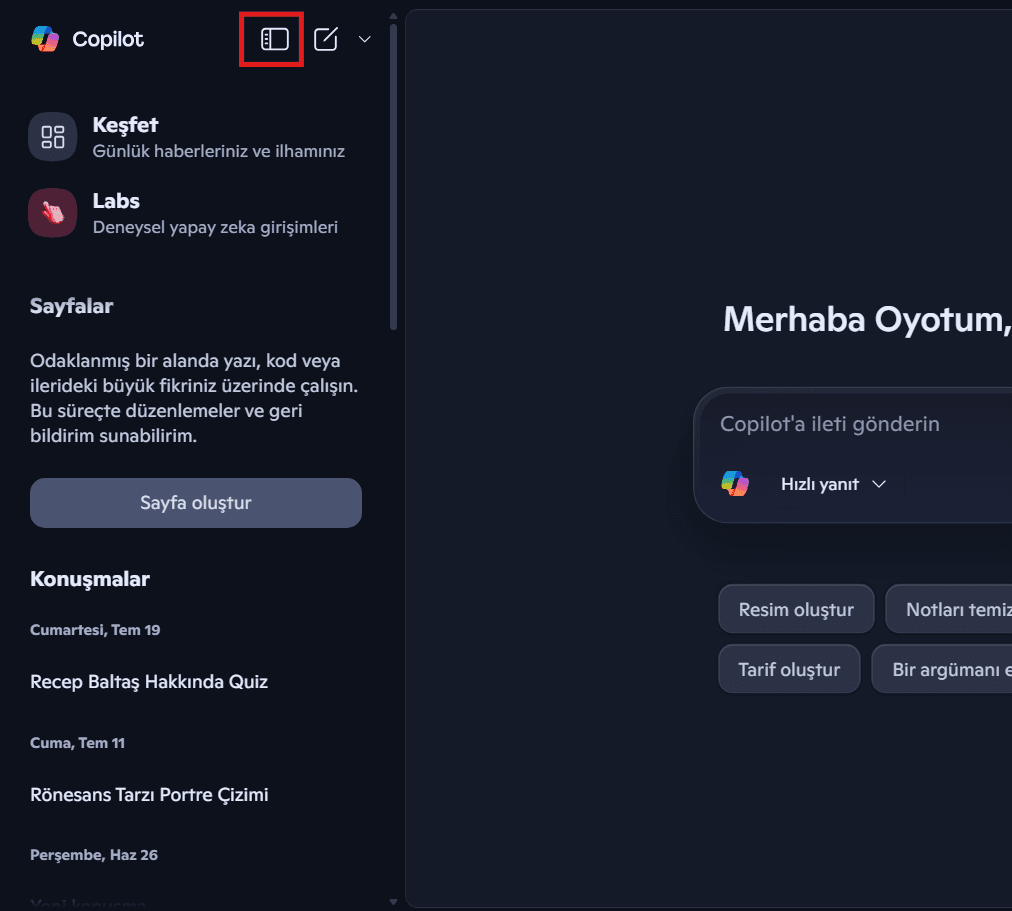1012x911 pixels.
Task: Open the Hızlı yanıt mode dropdown
Action: click(x=833, y=484)
